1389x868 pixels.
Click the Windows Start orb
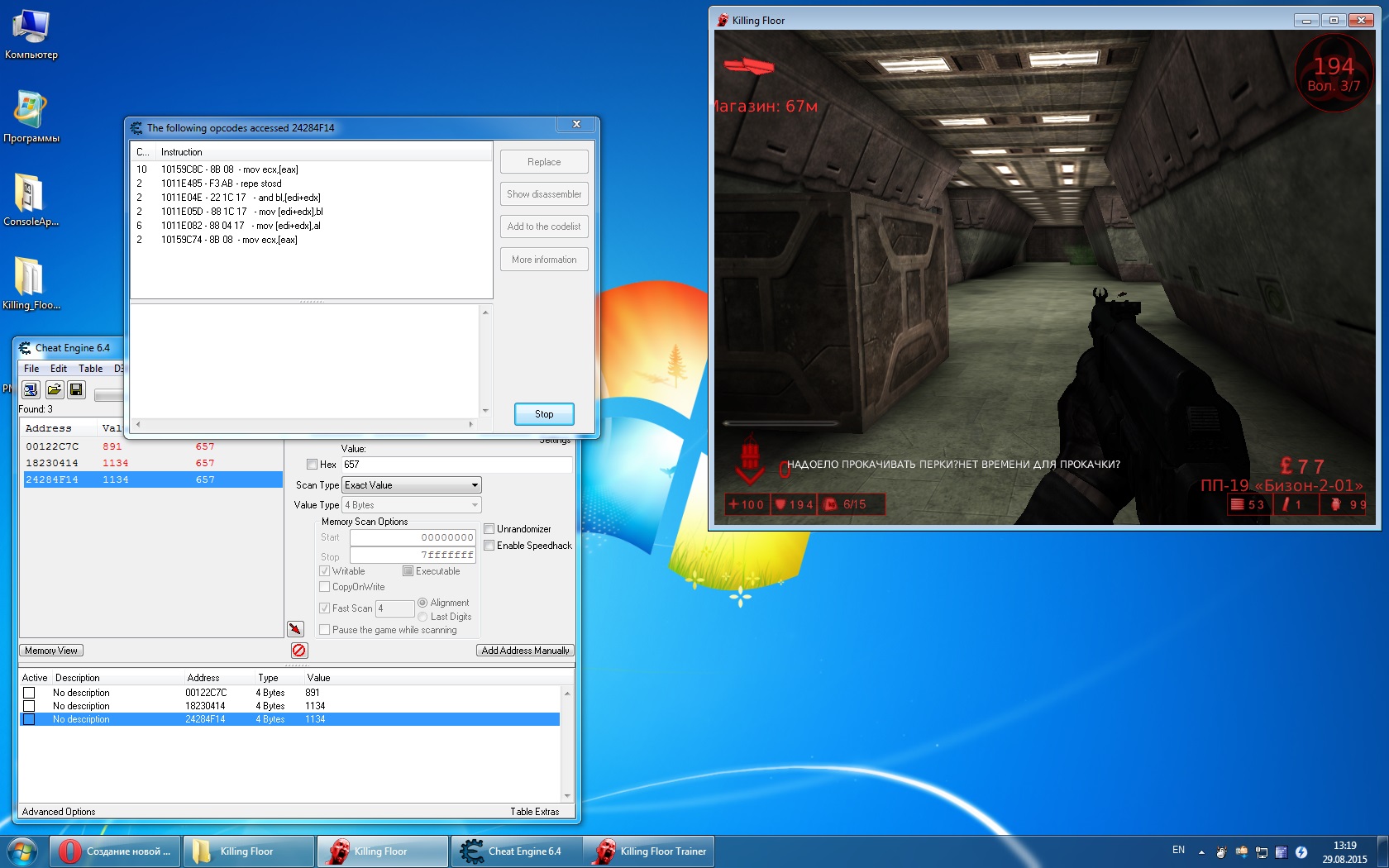[22, 851]
